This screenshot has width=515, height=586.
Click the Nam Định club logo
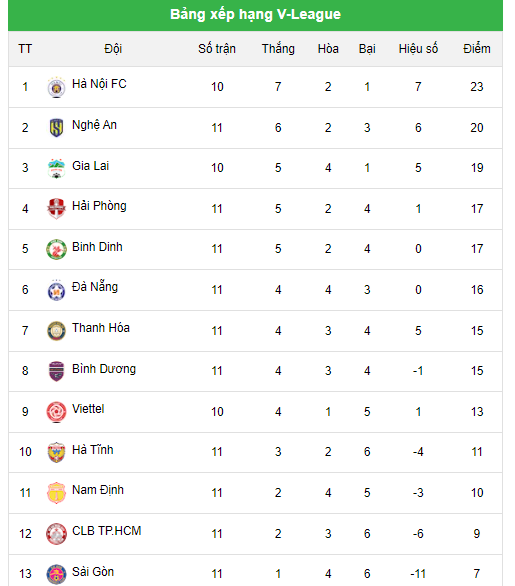coord(56,493)
